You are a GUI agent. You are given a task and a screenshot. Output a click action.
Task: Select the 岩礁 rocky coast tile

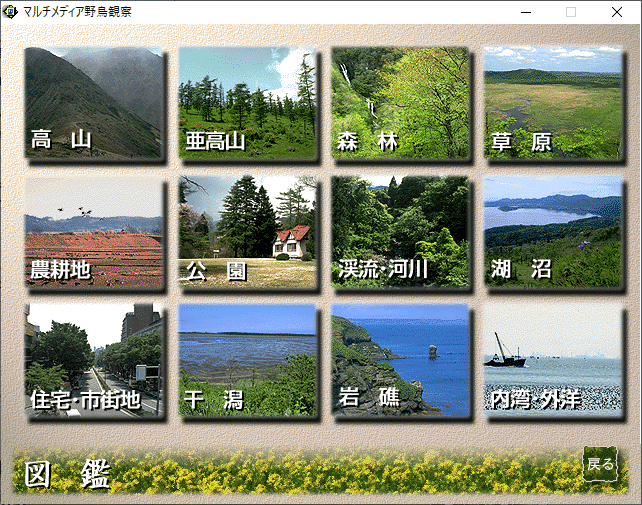(400, 360)
